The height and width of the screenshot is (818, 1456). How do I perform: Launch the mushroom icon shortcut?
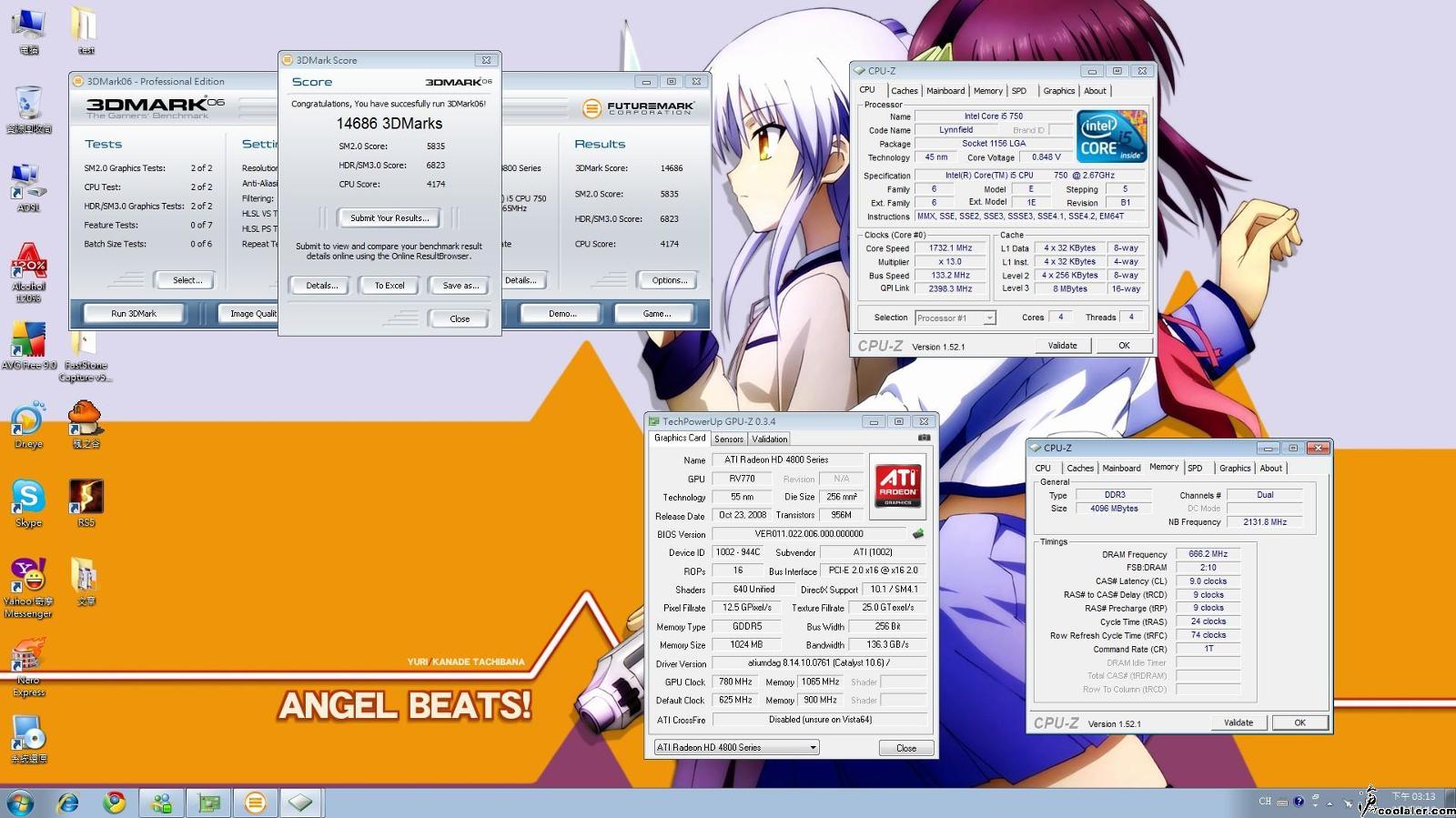point(86,425)
